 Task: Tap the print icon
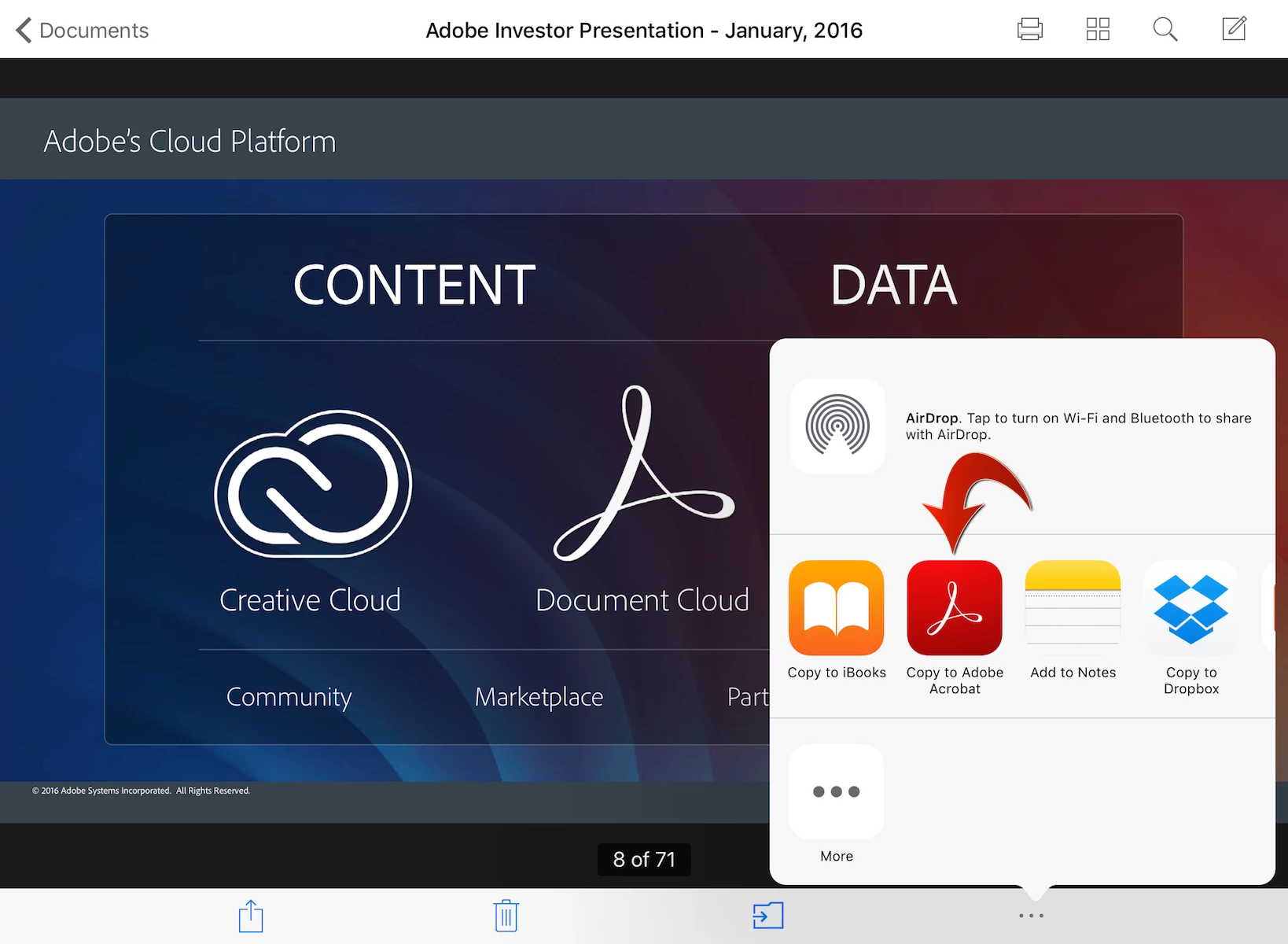[1029, 29]
